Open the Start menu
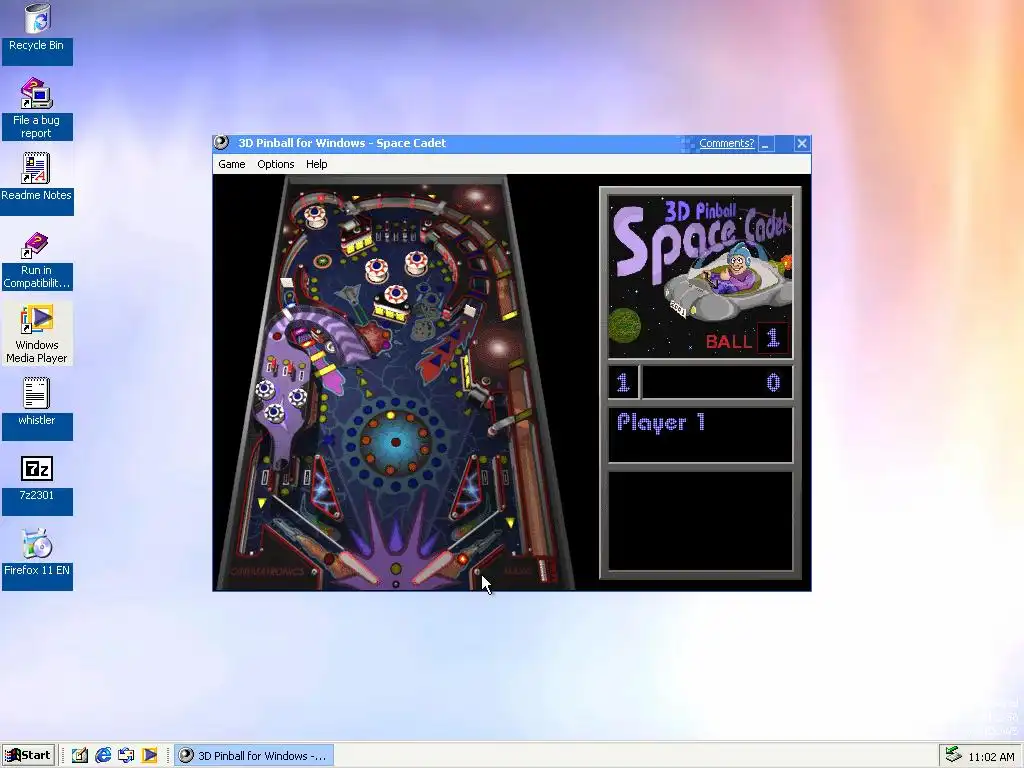 click(27, 756)
